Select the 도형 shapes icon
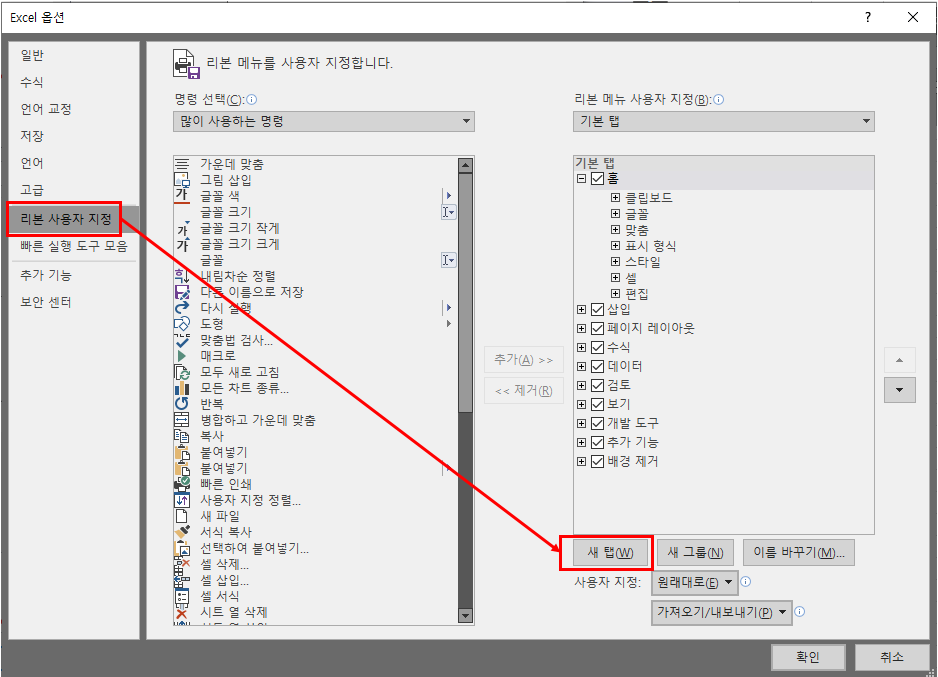Image resolution: width=938 pixels, height=677 pixels. tap(182, 324)
